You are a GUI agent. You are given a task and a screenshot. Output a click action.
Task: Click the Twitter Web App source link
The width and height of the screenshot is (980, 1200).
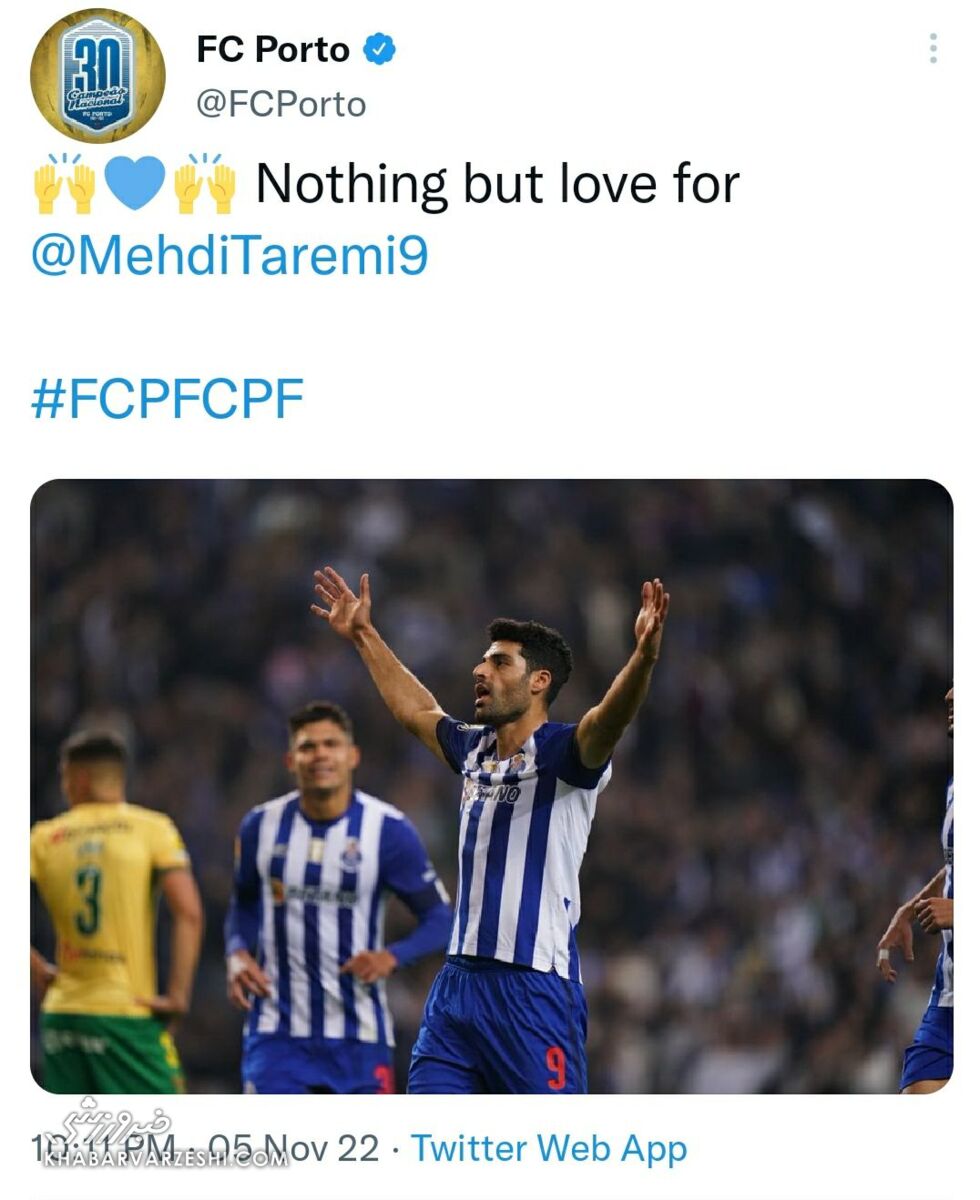click(549, 1148)
